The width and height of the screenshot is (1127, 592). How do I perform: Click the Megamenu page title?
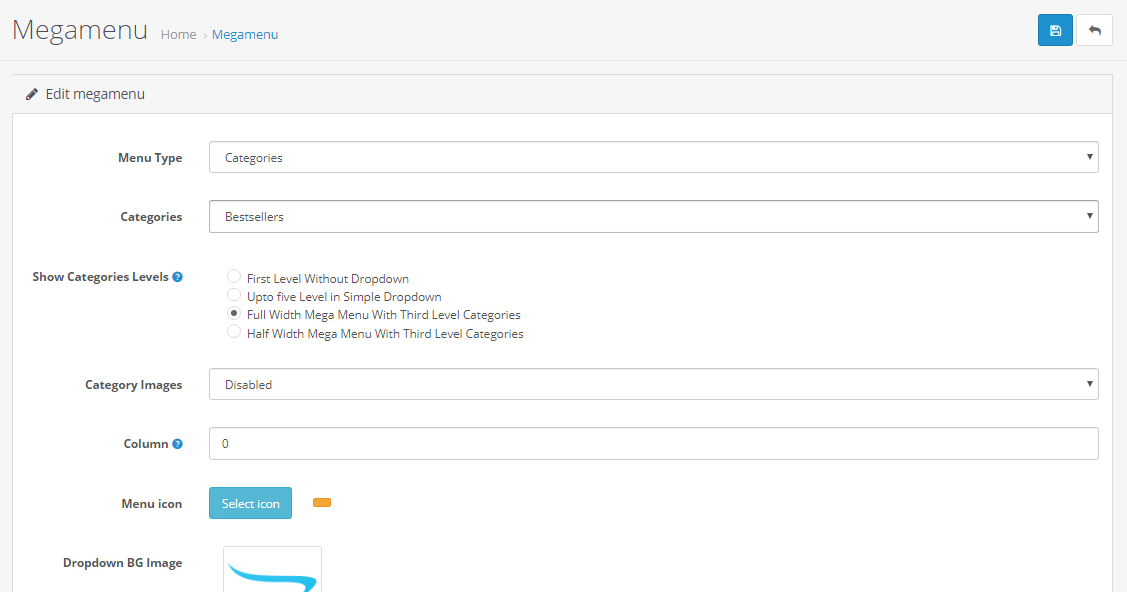point(80,30)
